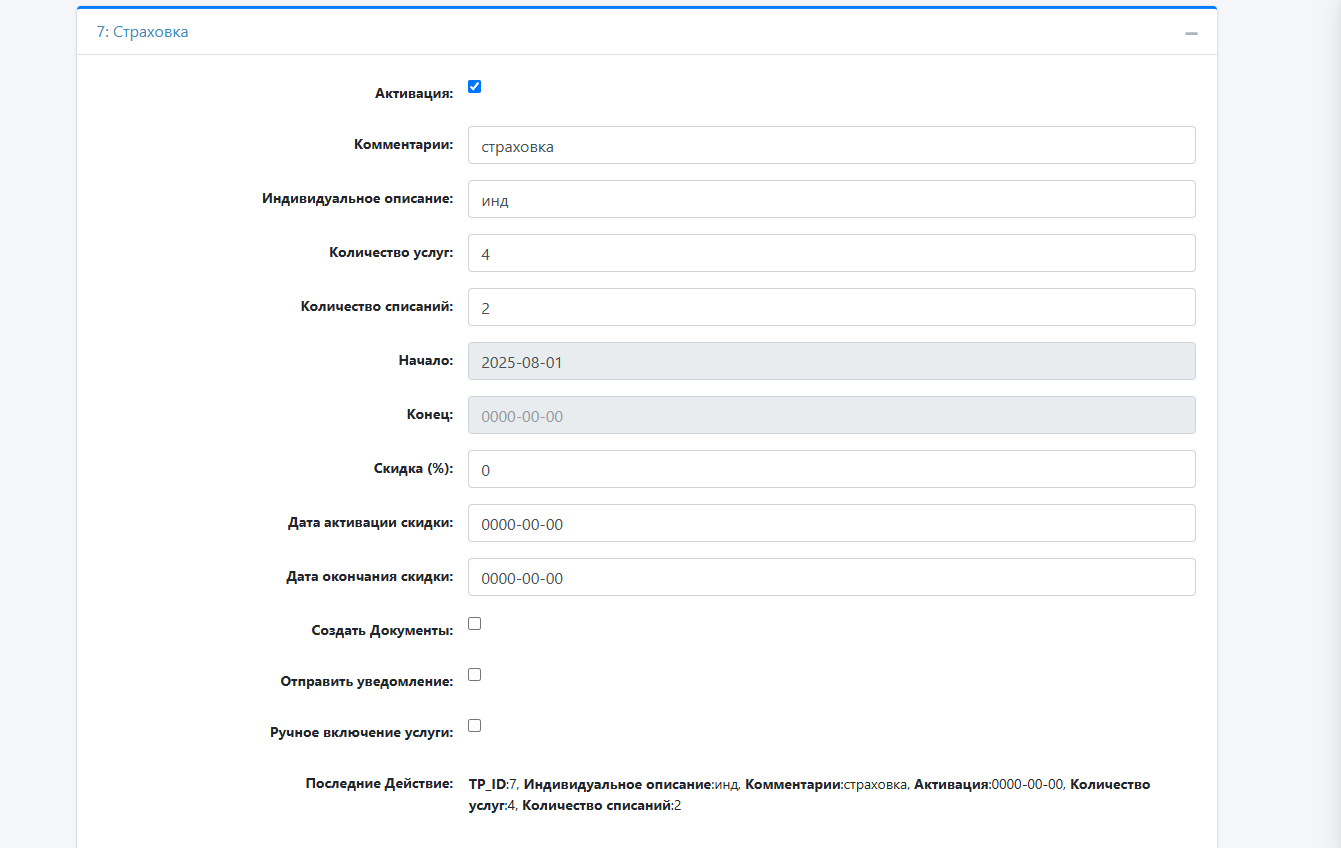Click the Отправить уведомление label
This screenshot has width=1341, height=848.
pyautogui.click(x=367, y=681)
